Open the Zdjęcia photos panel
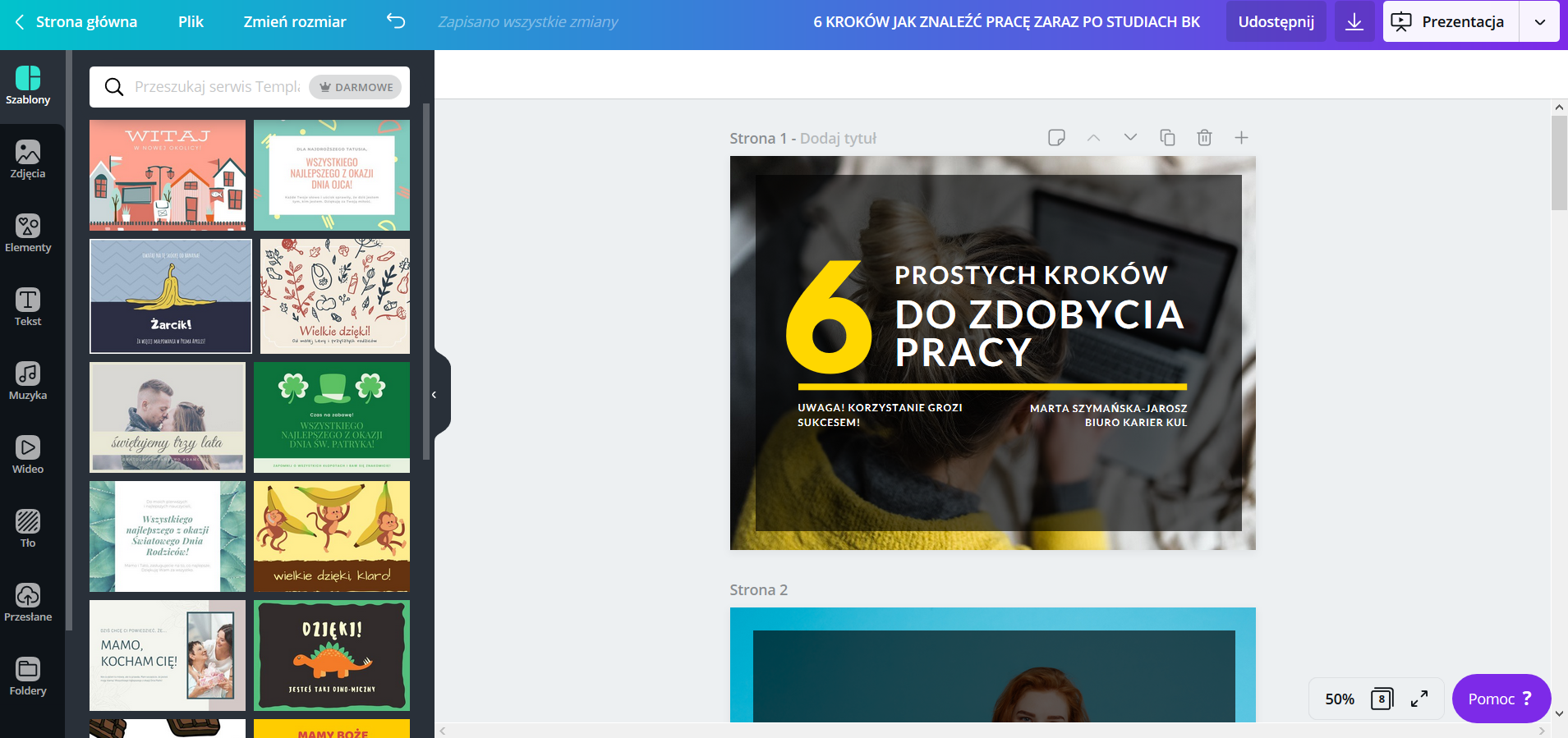 click(x=28, y=160)
